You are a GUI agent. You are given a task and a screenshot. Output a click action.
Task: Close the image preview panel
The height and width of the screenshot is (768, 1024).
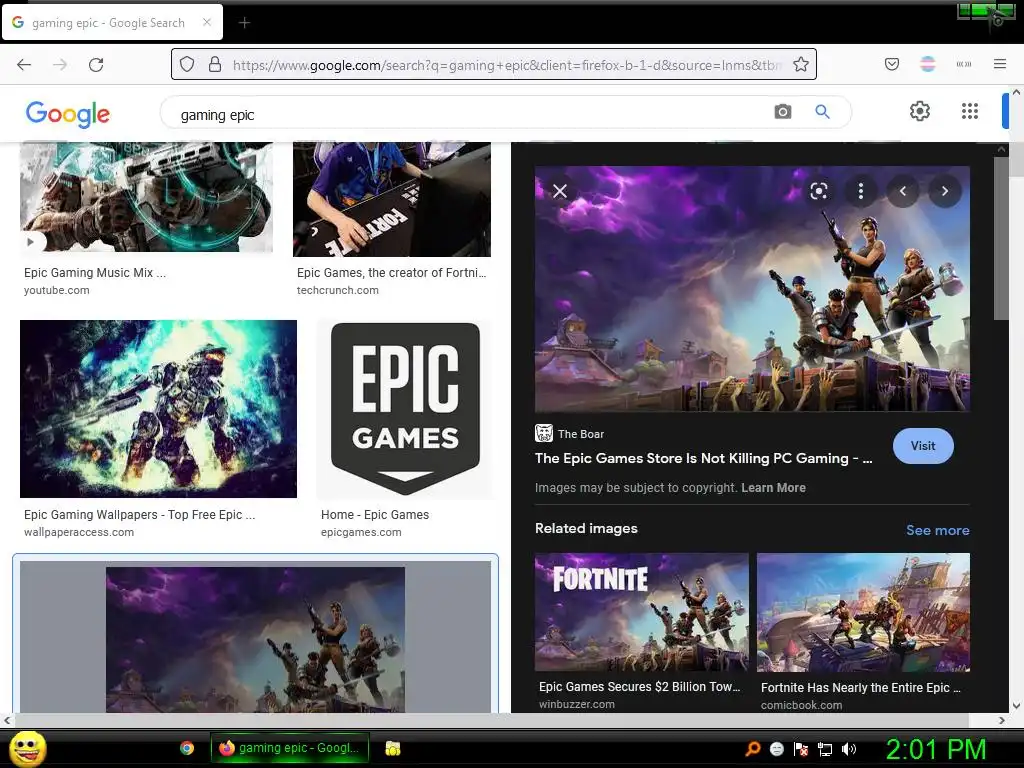pyautogui.click(x=560, y=191)
